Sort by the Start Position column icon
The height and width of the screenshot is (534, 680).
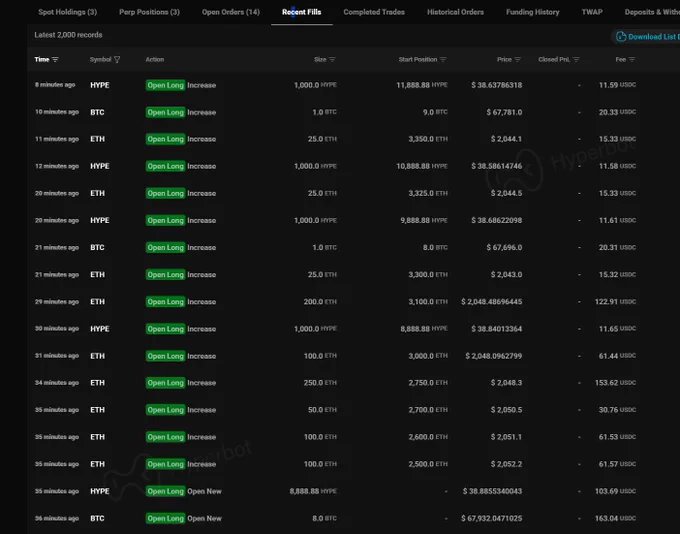pos(443,59)
